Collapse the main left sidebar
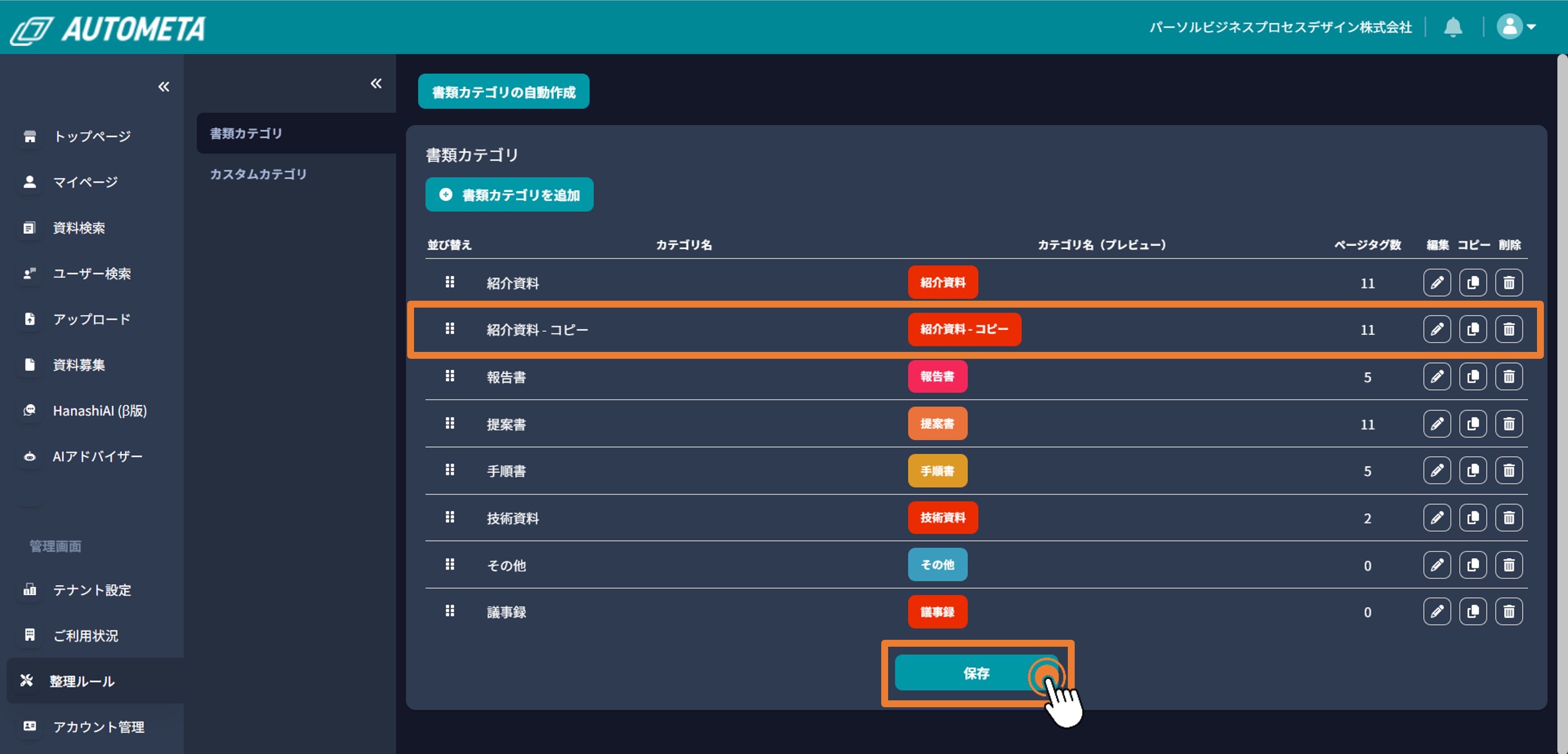Image resolution: width=1568 pixels, height=754 pixels. click(164, 87)
